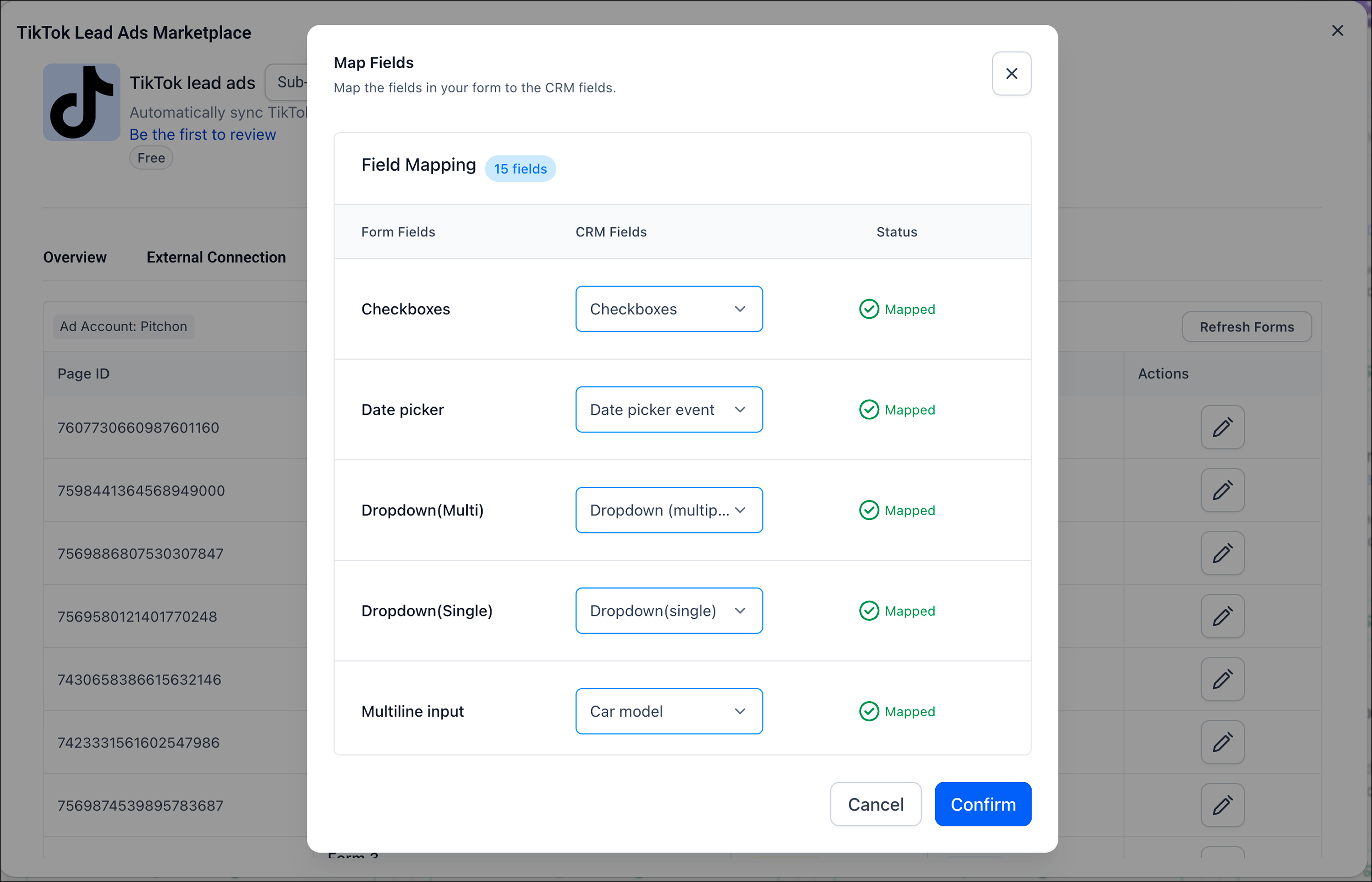Click the Mapped check icon for Multiline input
1372x882 pixels.
coord(869,711)
